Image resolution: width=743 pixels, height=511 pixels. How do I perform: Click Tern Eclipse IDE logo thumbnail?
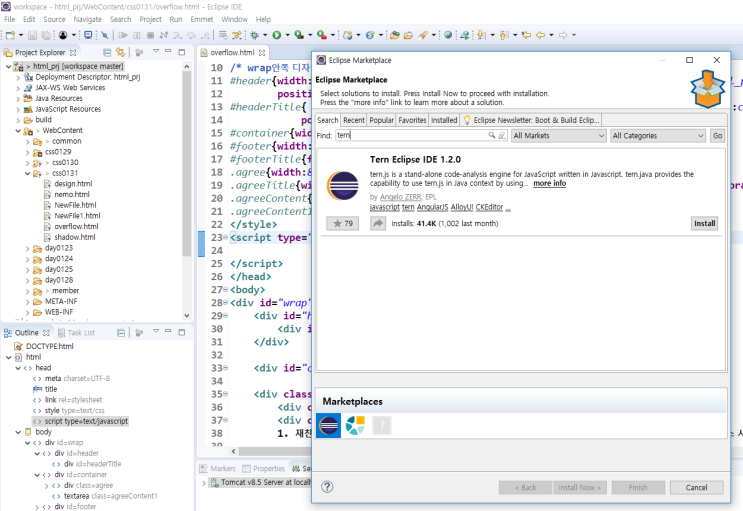coord(343,186)
